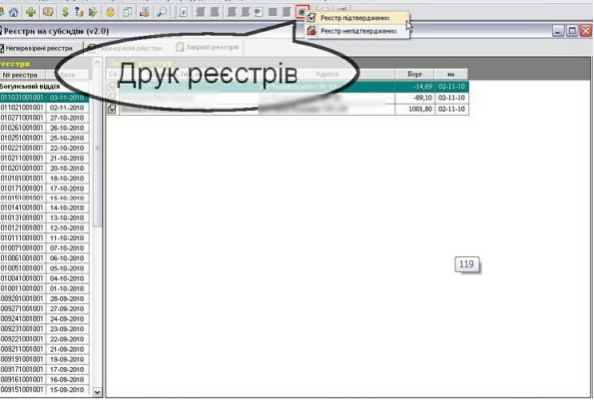Click the magnifying glass search icon
Image resolution: width=594 pixels, height=400 pixels.
click(x=162, y=12)
